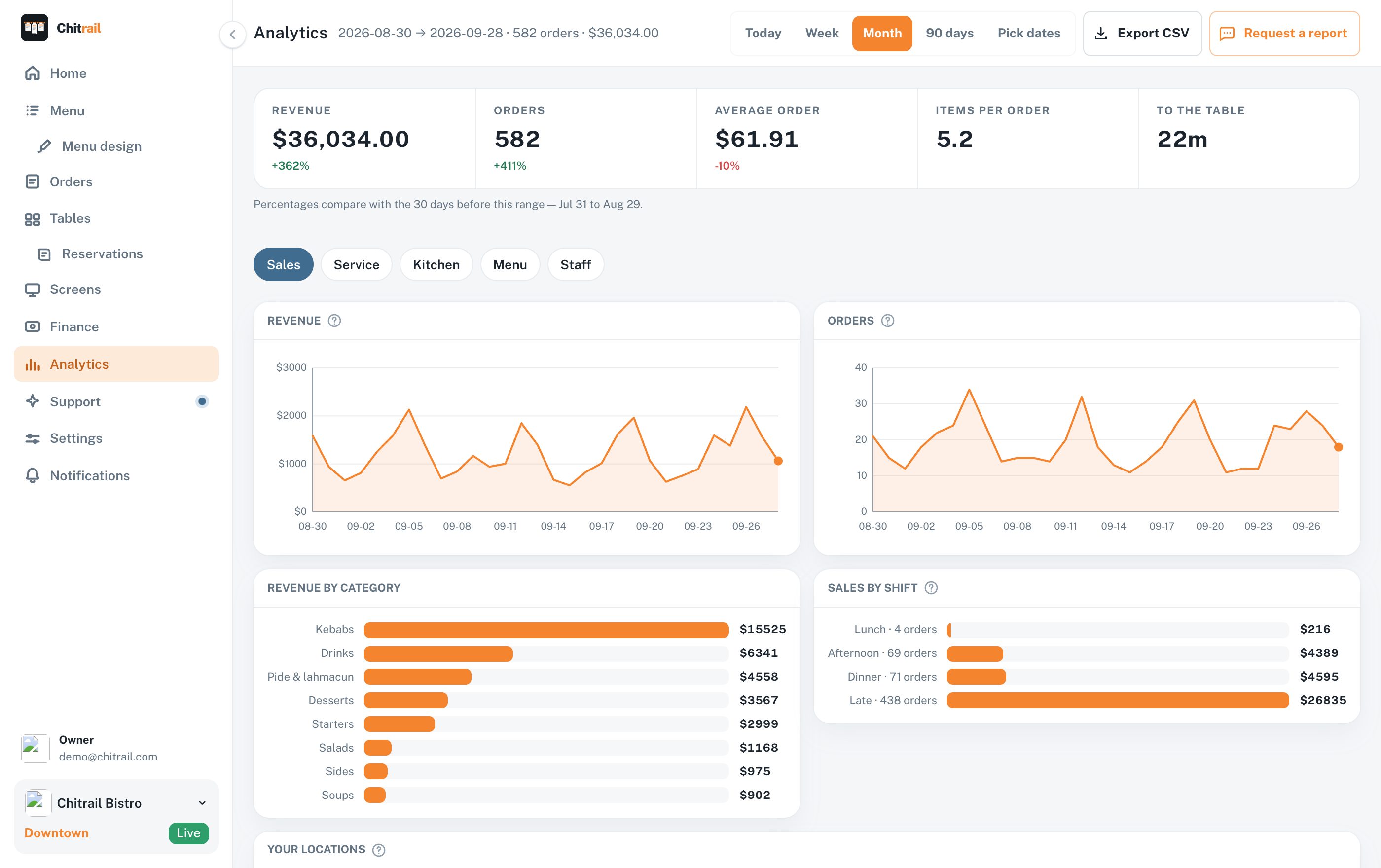Image resolution: width=1381 pixels, height=868 pixels.
Task: Click the Soups $902 amount
Action: (755, 795)
